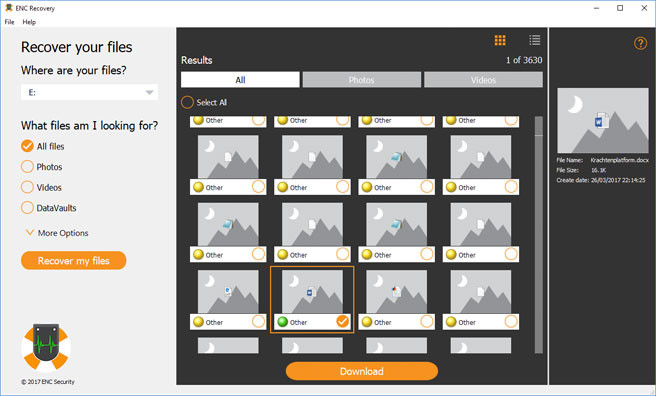Click the '1 of 3630' results counter
Image resolution: width=656 pixels, height=396 pixels.
[x=524, y=60]
